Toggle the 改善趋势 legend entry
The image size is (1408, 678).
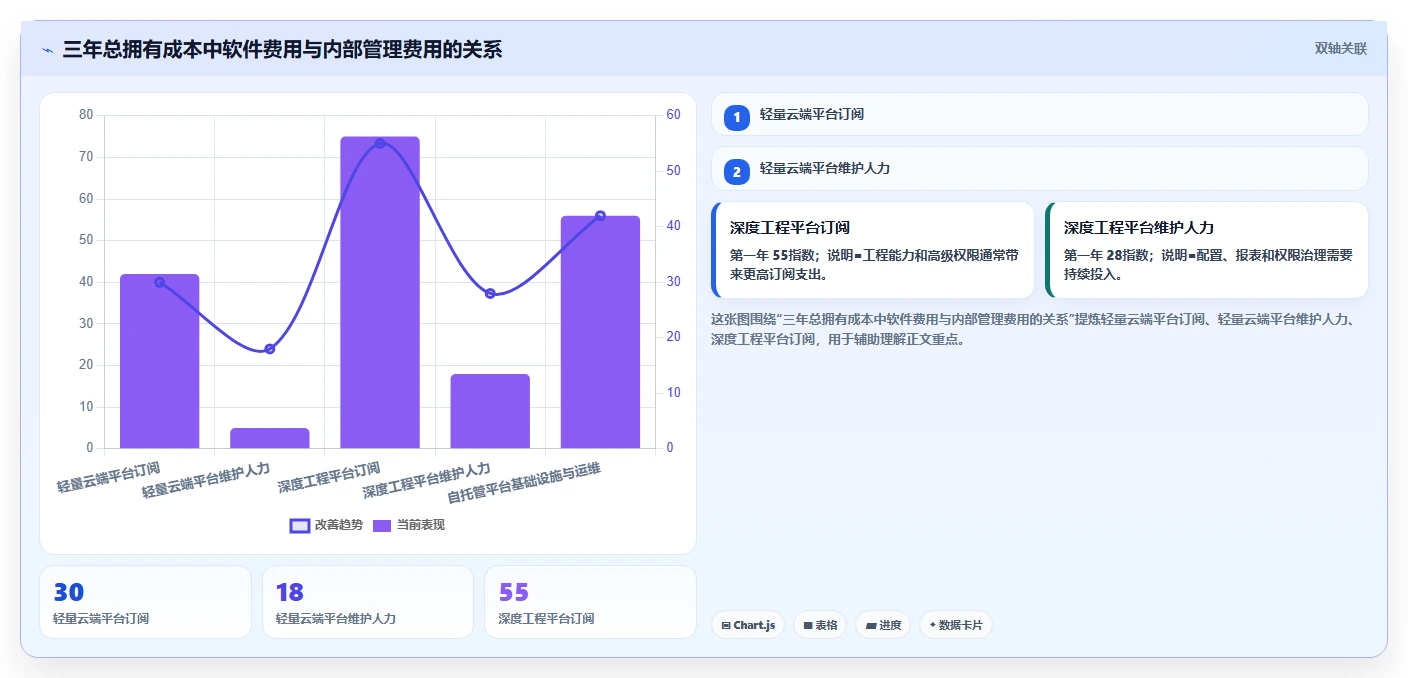tap(326, 525)
